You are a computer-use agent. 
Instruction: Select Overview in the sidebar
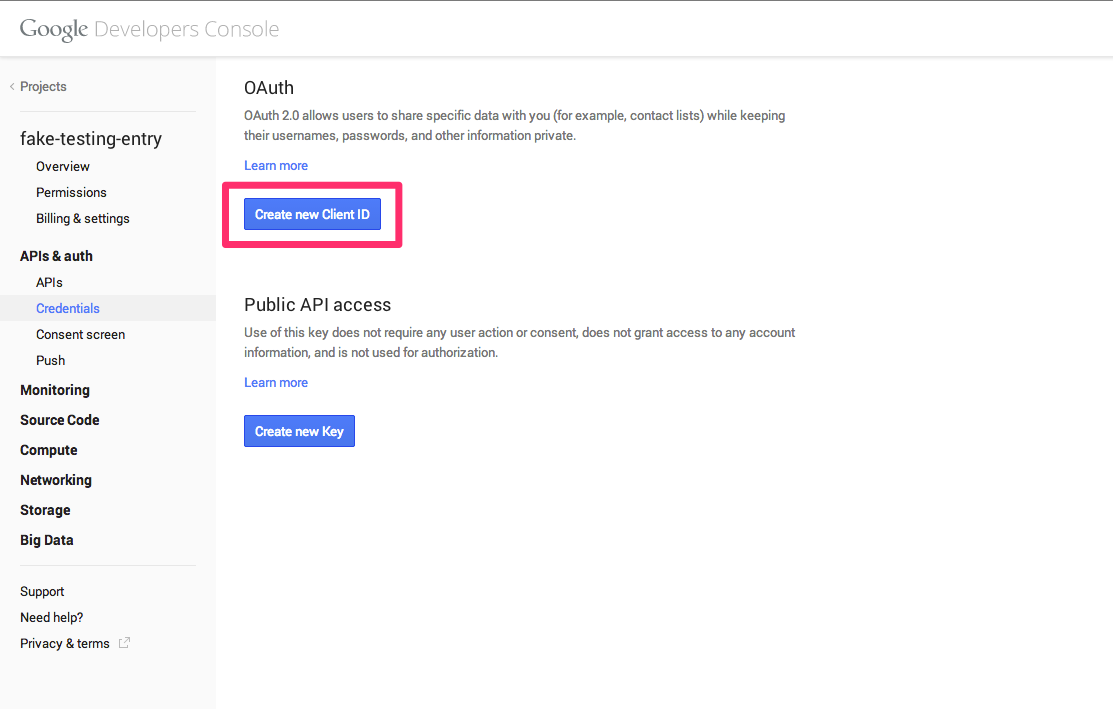[62, 166]
